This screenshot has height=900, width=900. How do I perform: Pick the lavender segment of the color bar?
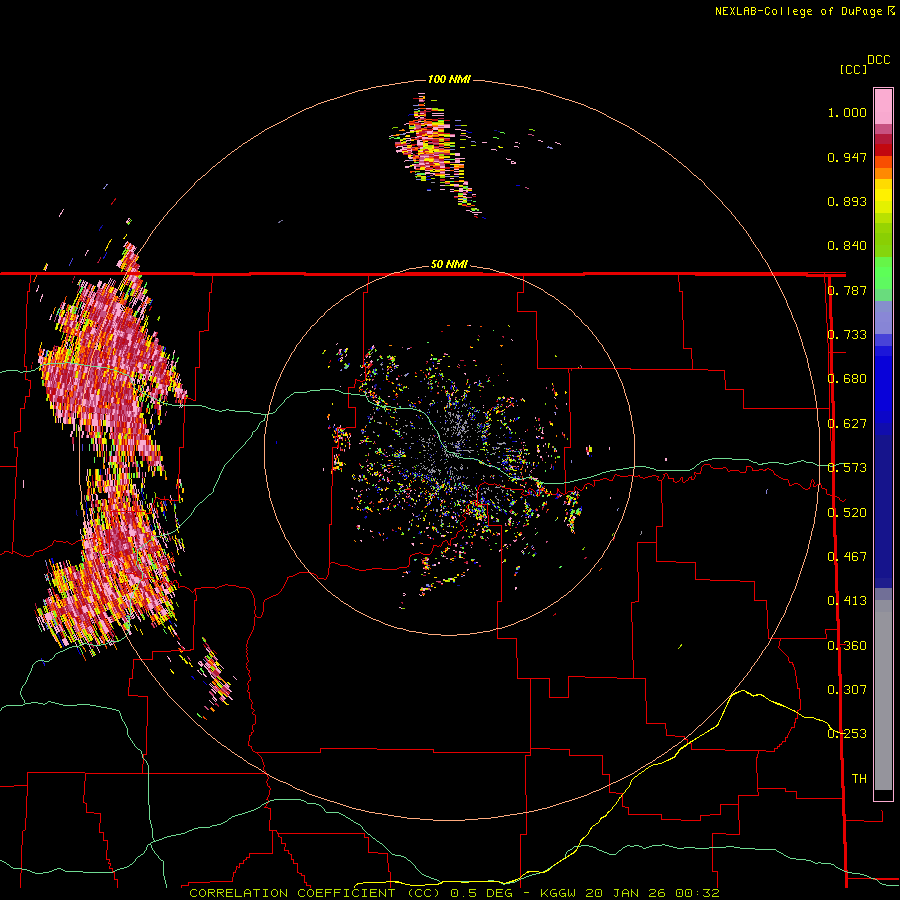point(883,317)
